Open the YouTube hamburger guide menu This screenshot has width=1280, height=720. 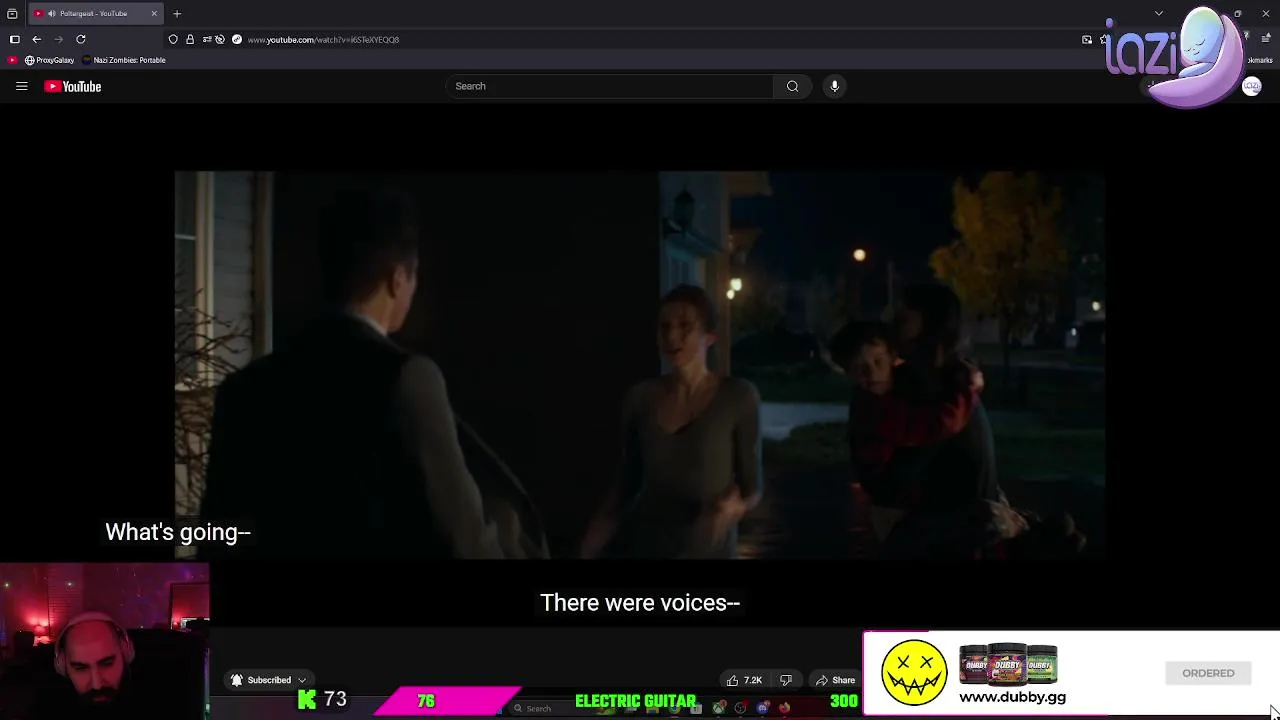pos(21,86)
